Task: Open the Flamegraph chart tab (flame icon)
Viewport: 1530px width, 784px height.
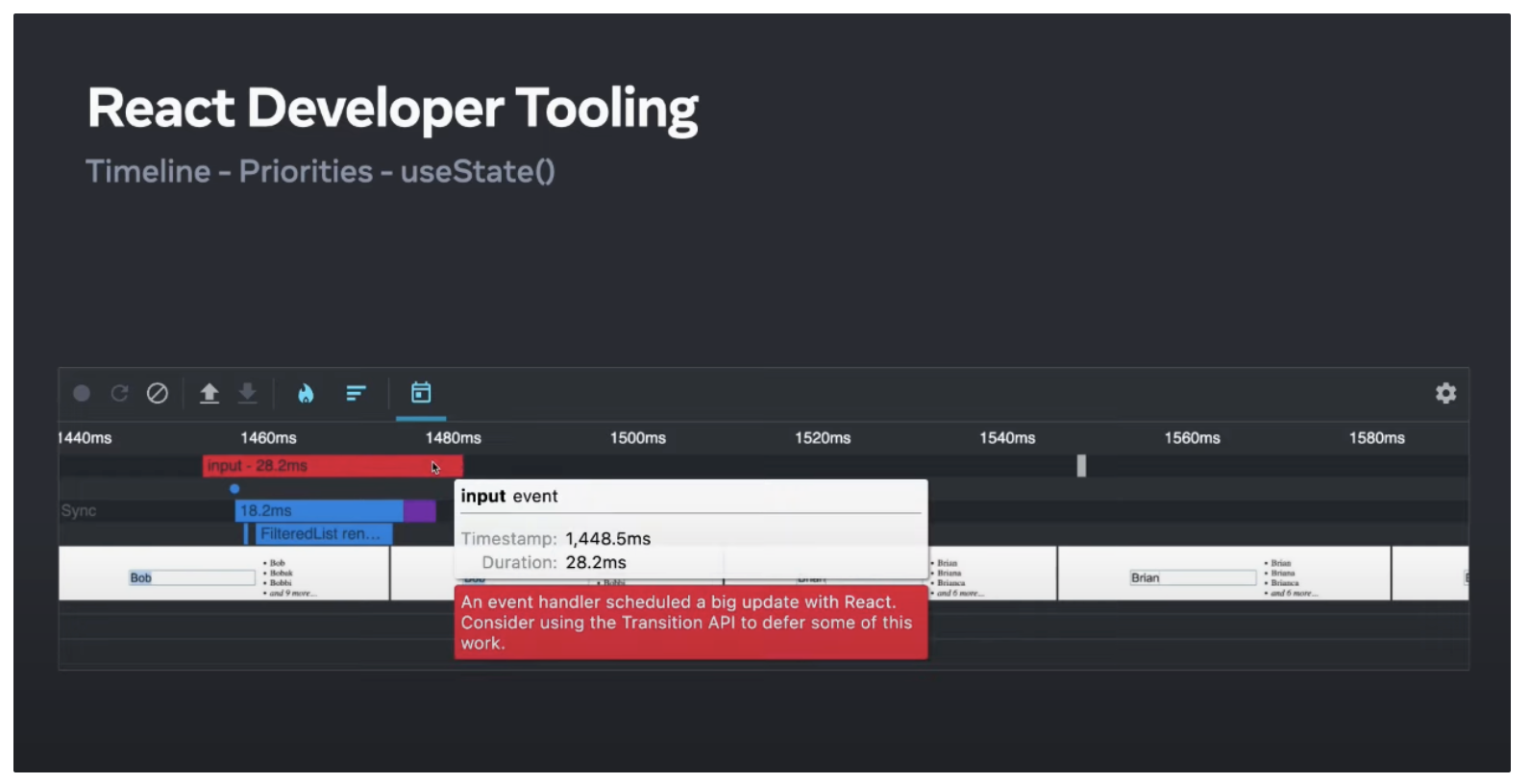Action: tap(306, 393)
